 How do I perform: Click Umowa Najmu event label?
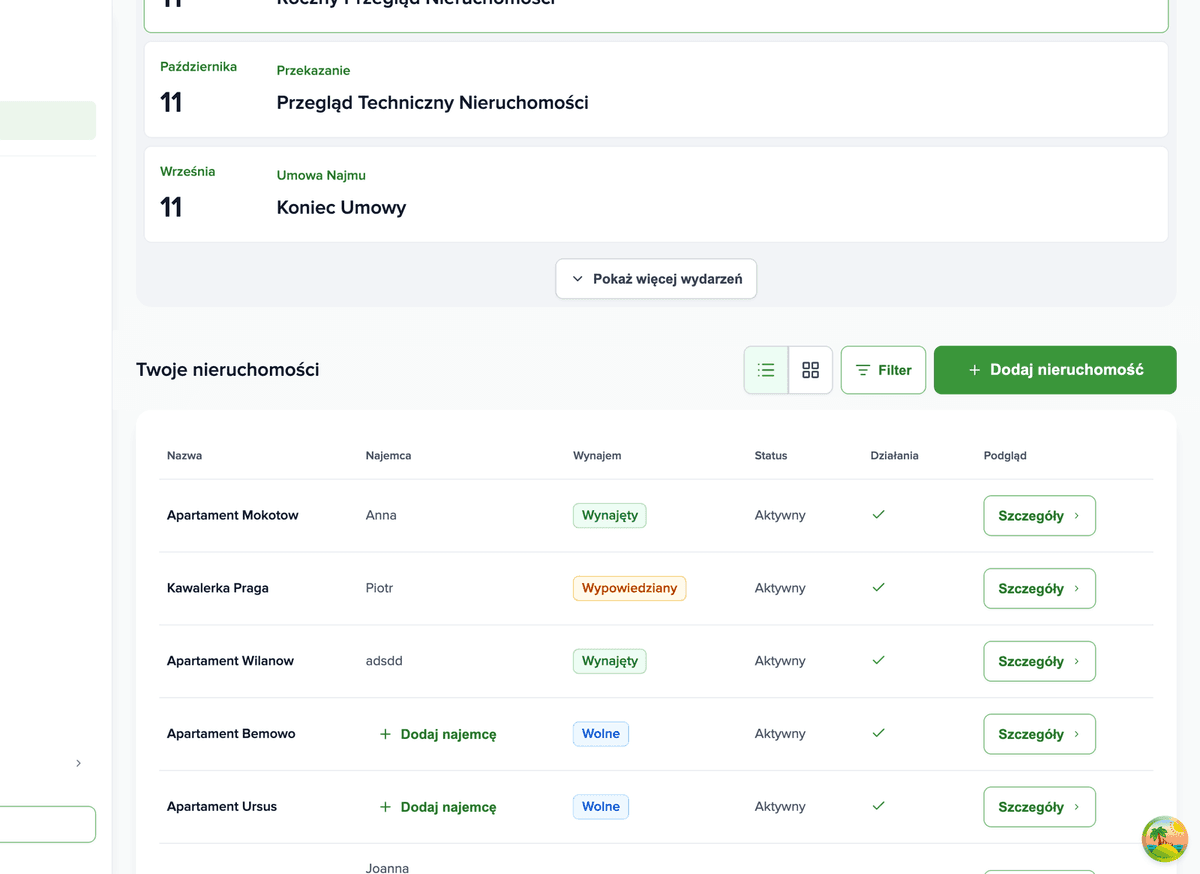click(x=321, y=176)
